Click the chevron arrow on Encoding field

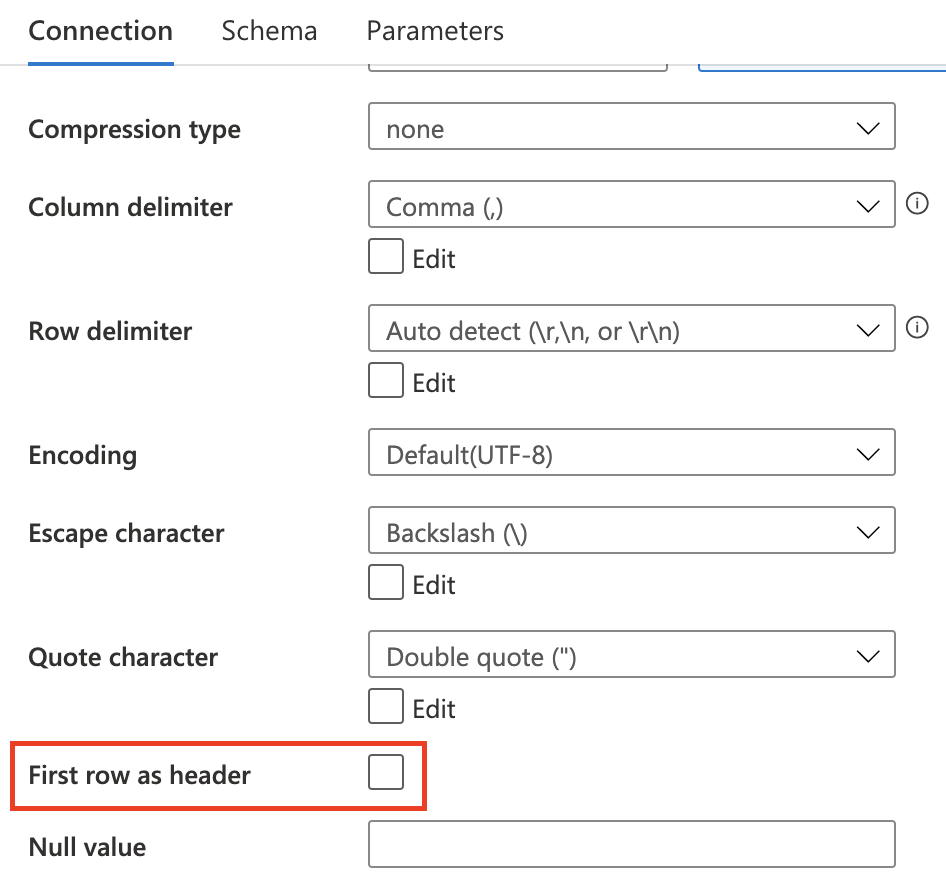click(867, 455)
